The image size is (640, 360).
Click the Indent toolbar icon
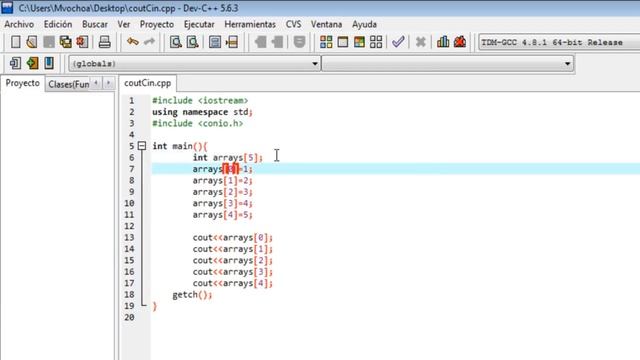click(x=260, y=42)
